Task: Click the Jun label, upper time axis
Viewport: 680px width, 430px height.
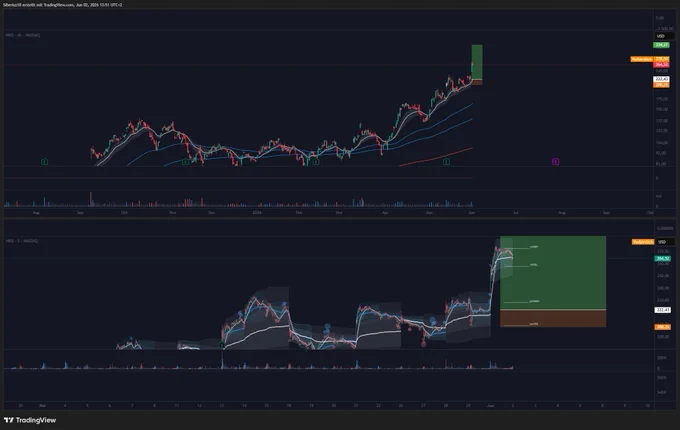Action: point(471,213)
